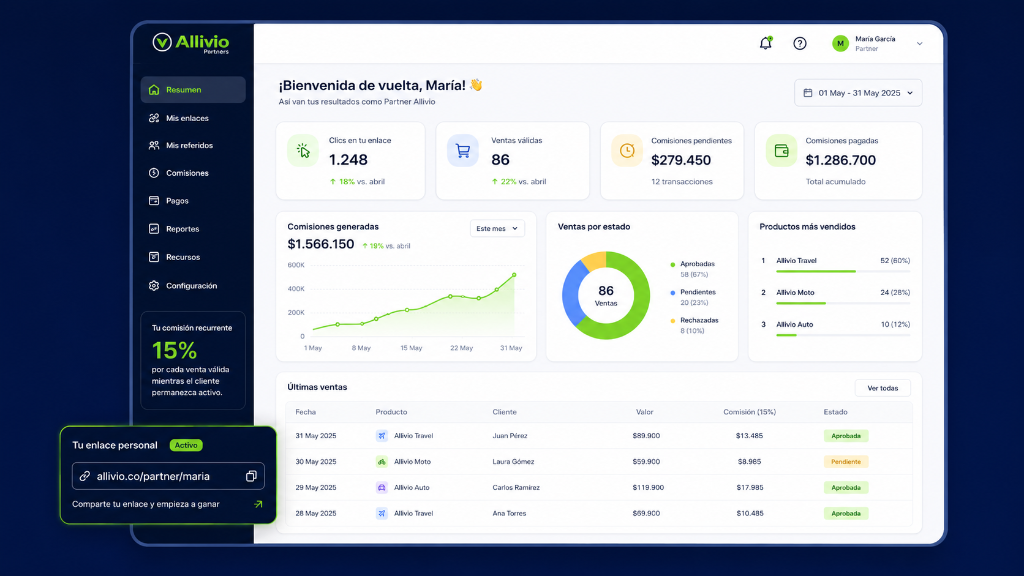
Task: Click the Comisión (15%) column header
Action: click(x=749, y=412)
